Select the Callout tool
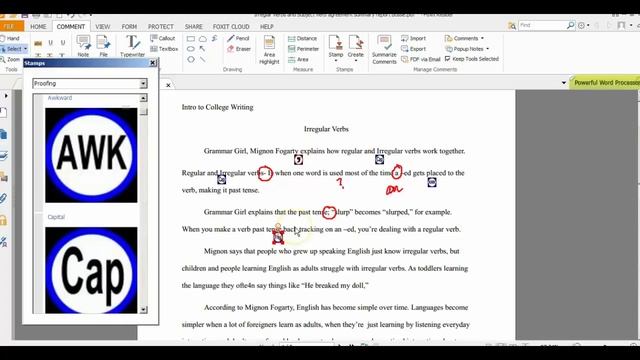640x360 pixels. [162, 38]
